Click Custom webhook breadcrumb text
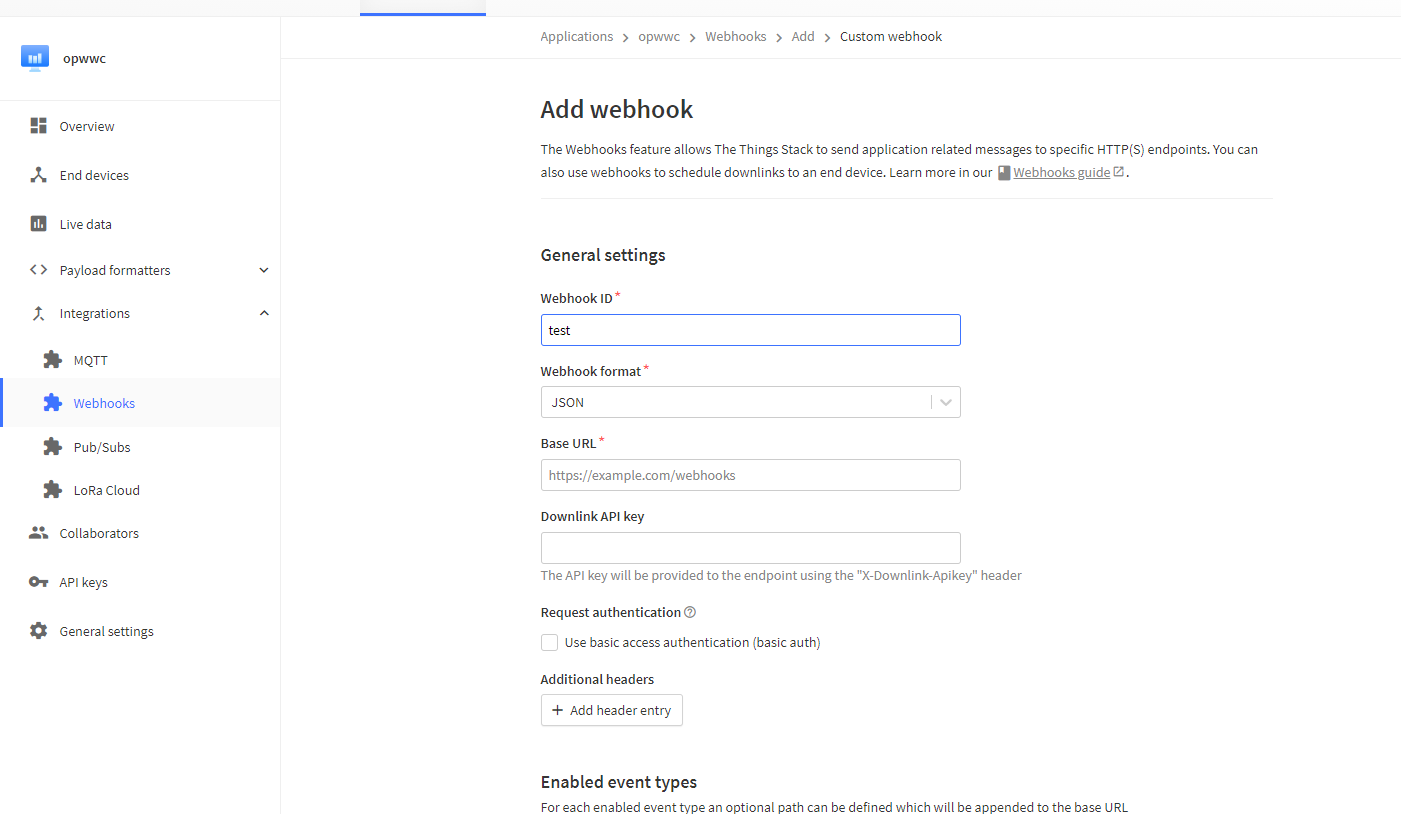 pyautogui.click(x=891, y=36)
